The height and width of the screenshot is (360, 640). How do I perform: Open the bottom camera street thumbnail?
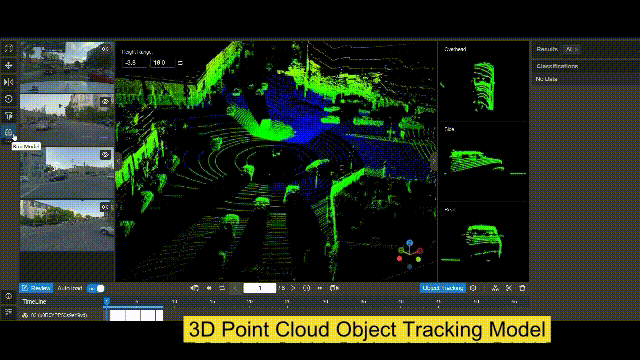tap(67, 225)
